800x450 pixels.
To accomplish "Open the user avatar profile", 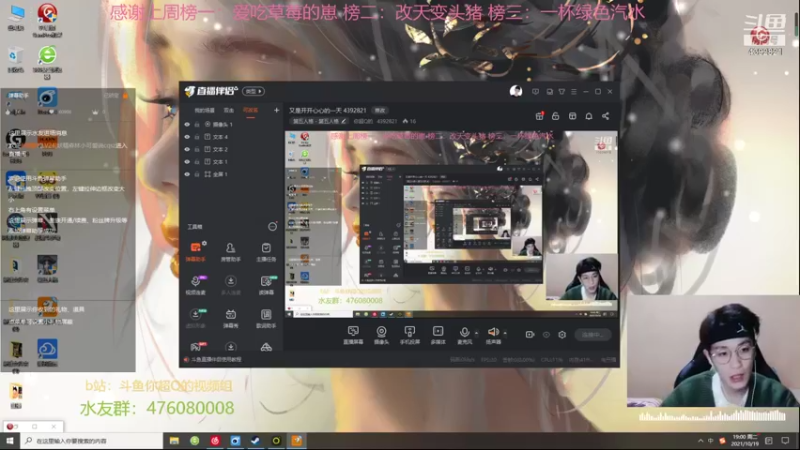I will tap(516, 91).
